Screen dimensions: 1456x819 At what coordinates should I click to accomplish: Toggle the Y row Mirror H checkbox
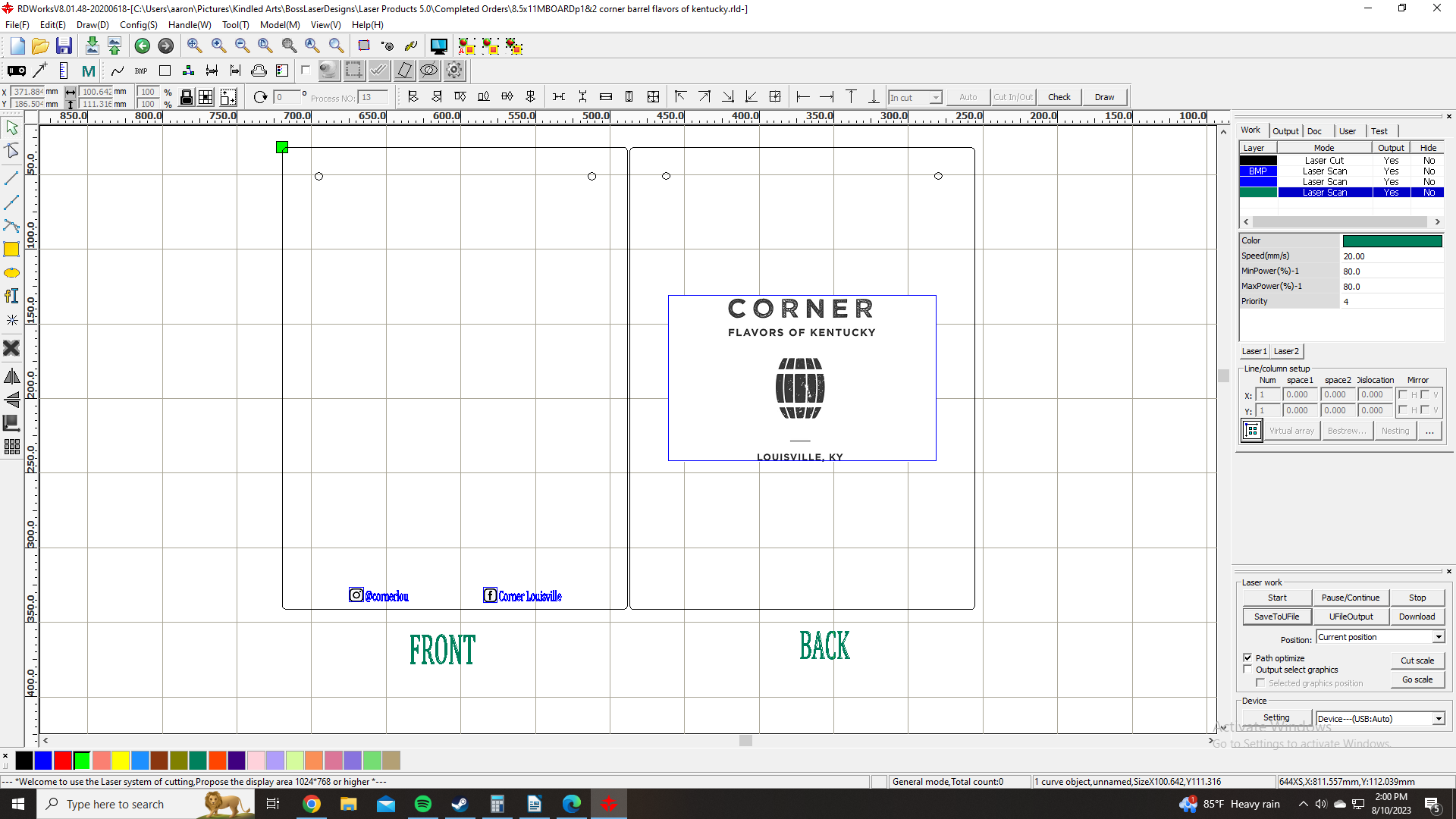pos(1403,410)
